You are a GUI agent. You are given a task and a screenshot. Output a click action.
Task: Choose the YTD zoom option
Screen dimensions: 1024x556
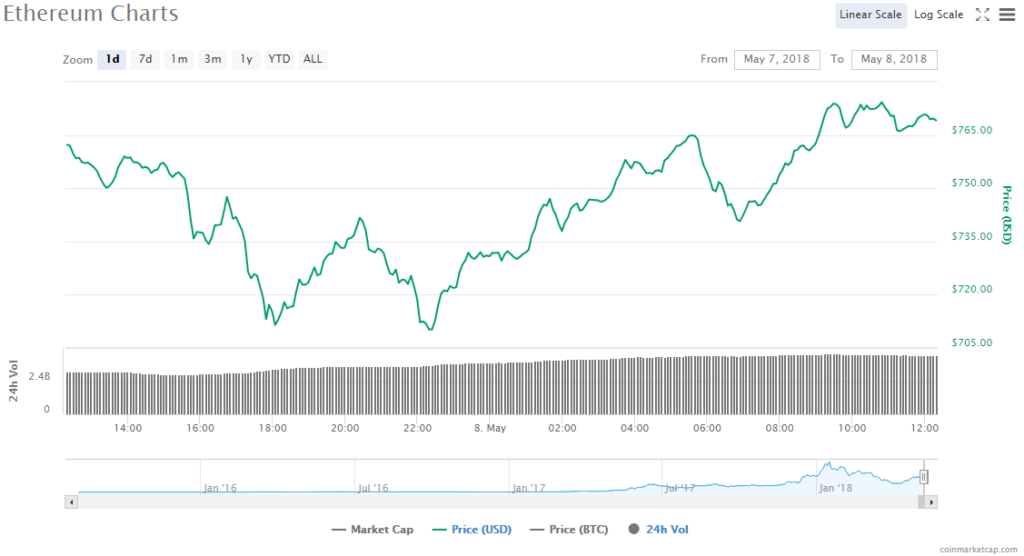pos(279,59)
